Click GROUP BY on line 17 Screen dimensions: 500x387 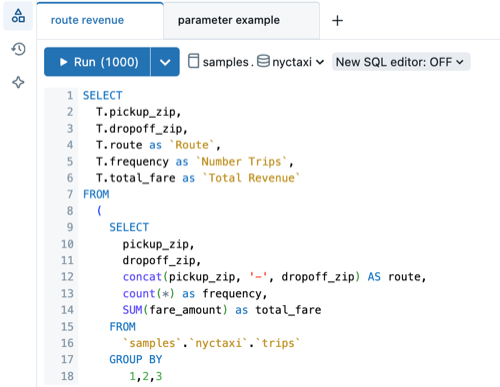click(x=136, y=360)
